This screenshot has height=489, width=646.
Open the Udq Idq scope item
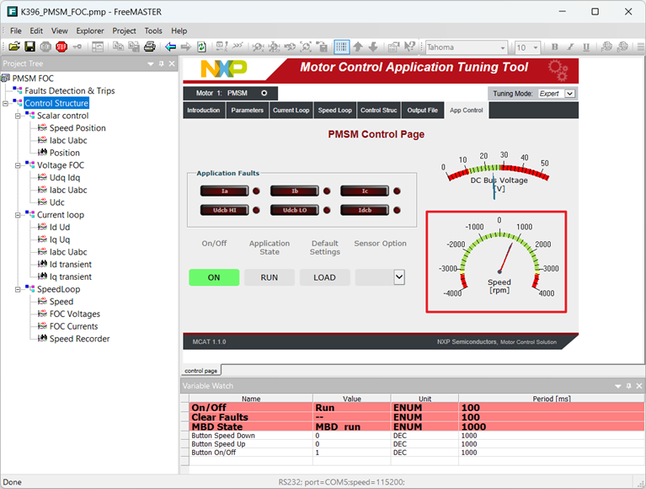coord(65,178)
